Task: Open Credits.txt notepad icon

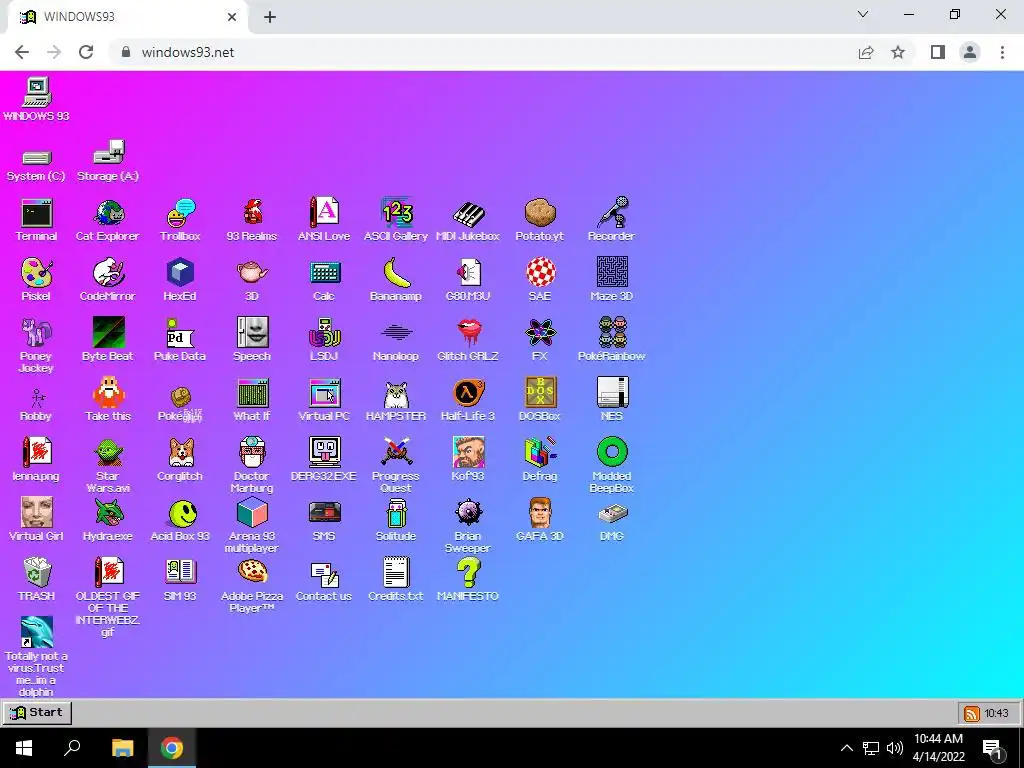Action: pyautogui.click(x=396, y=573)
